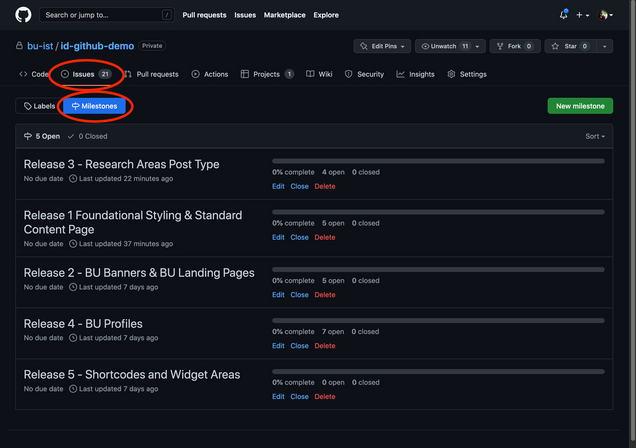Show the 0 Closed milestones
The height and width of the screenshot is (448, 636).
pos(88,136)
